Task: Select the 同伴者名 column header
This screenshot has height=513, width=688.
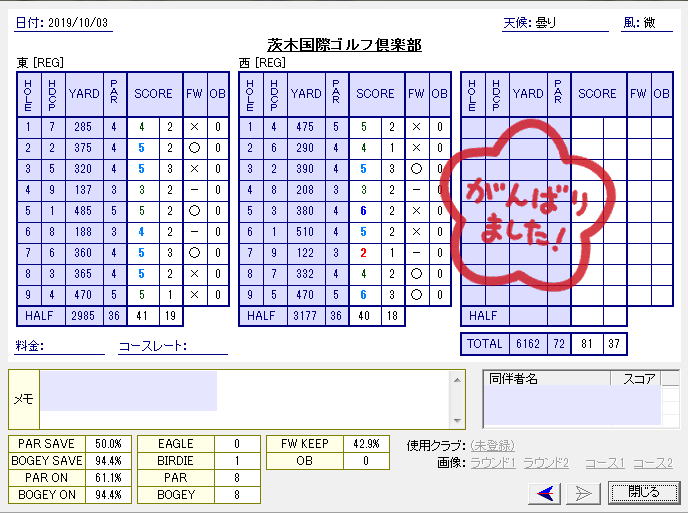Action: pyautogui.click(x=546, y=379)
